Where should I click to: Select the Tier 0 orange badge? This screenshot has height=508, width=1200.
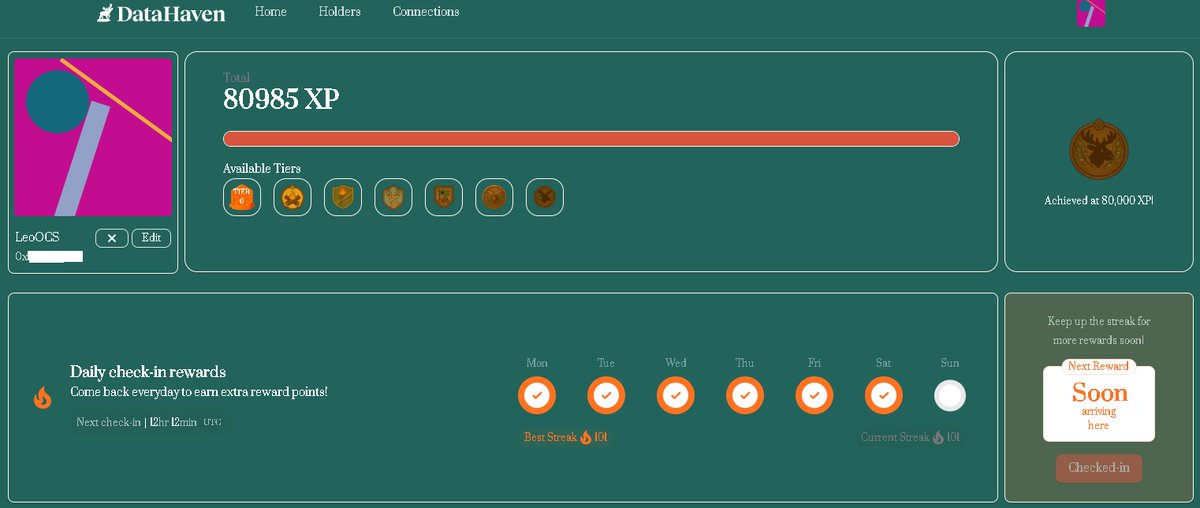pyautogui.click(x=242, y=197)
